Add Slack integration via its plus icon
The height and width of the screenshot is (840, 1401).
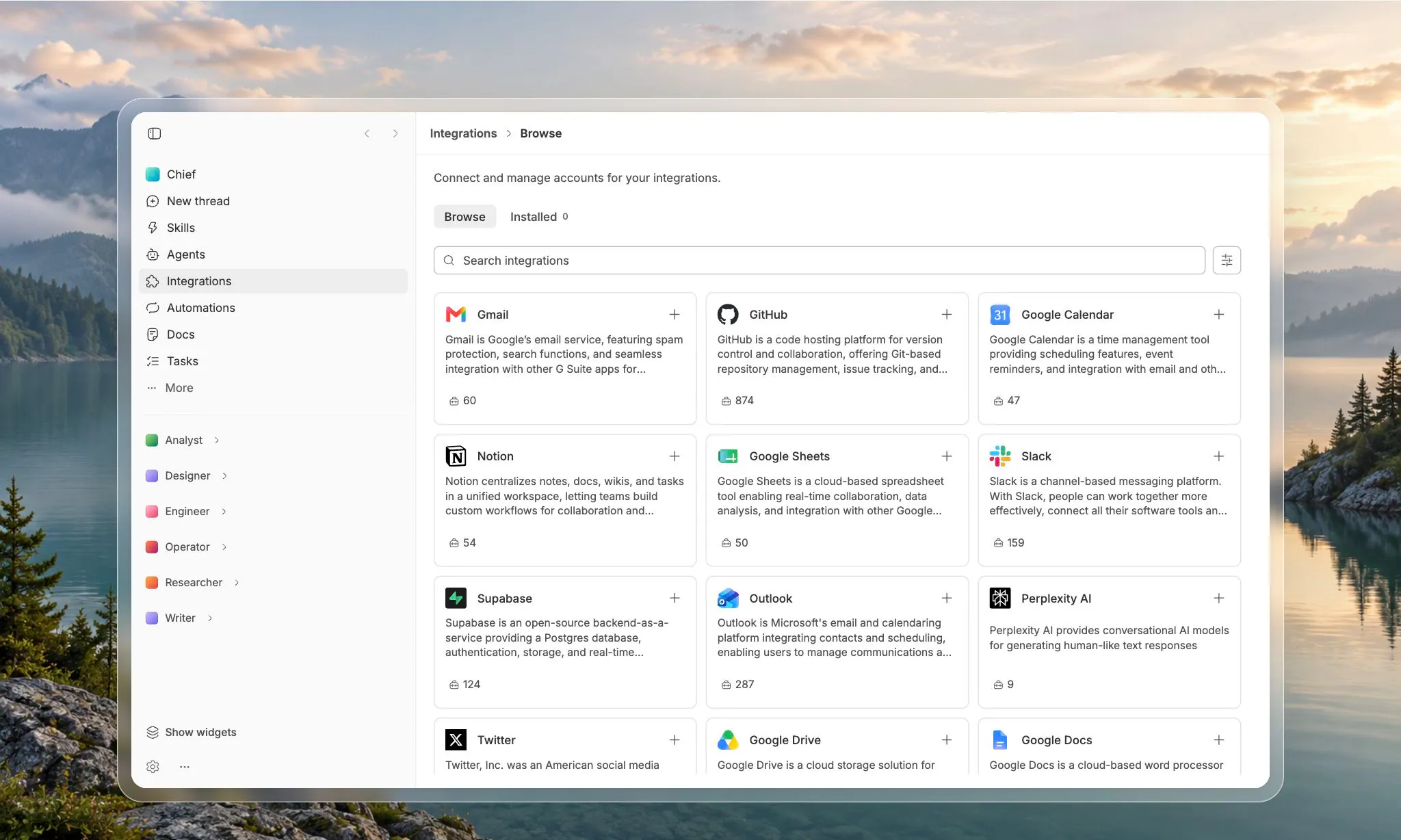(x=1219, y=456)
